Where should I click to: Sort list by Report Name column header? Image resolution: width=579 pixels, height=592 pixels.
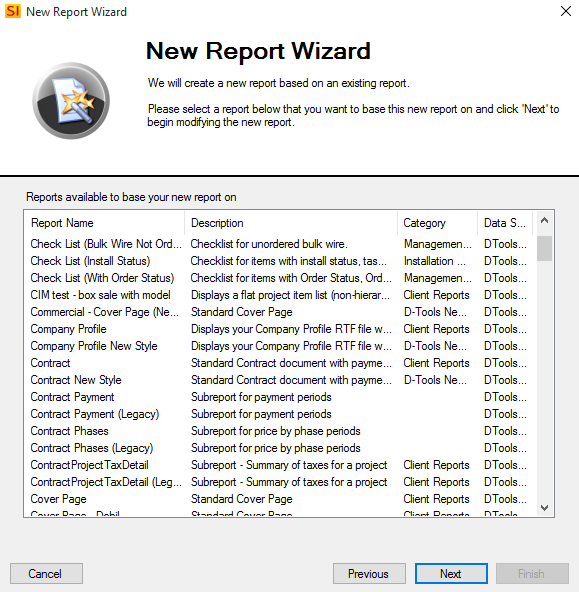(x=105, y=223)
